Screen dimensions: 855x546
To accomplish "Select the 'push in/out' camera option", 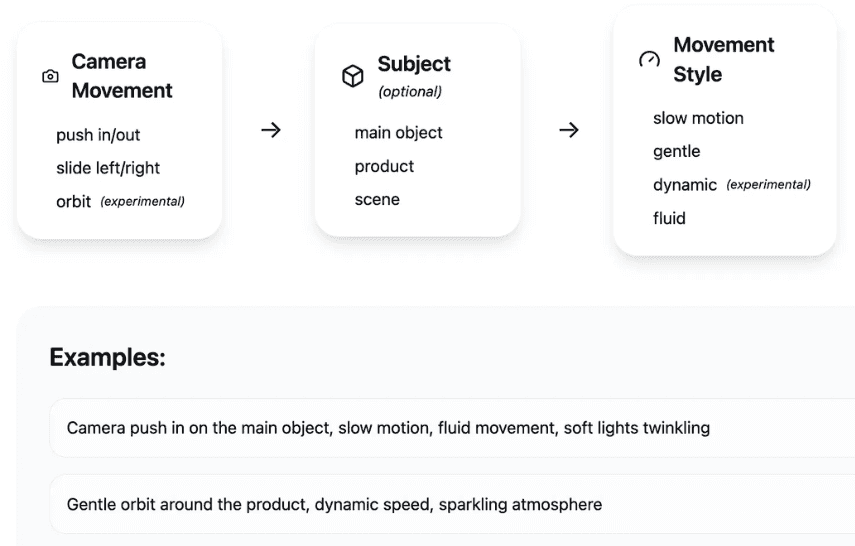I will (x=98, y=135).
